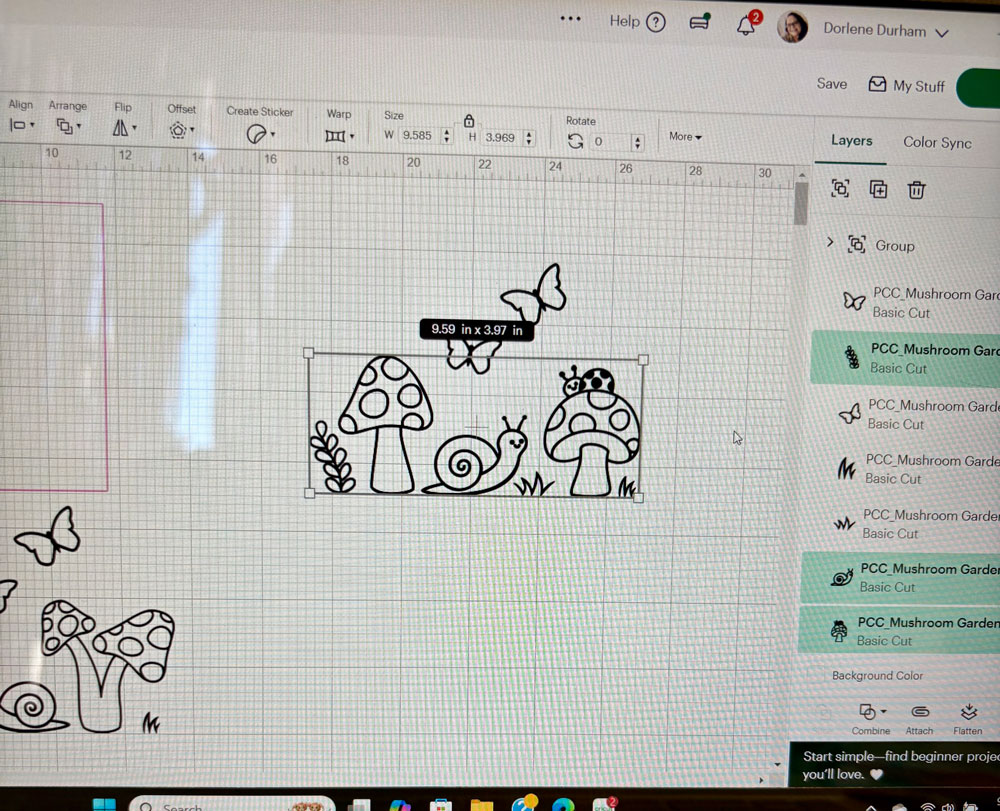Open the Align dropdown
This screenshot has height=811, width=1000.
coord(21,125)
